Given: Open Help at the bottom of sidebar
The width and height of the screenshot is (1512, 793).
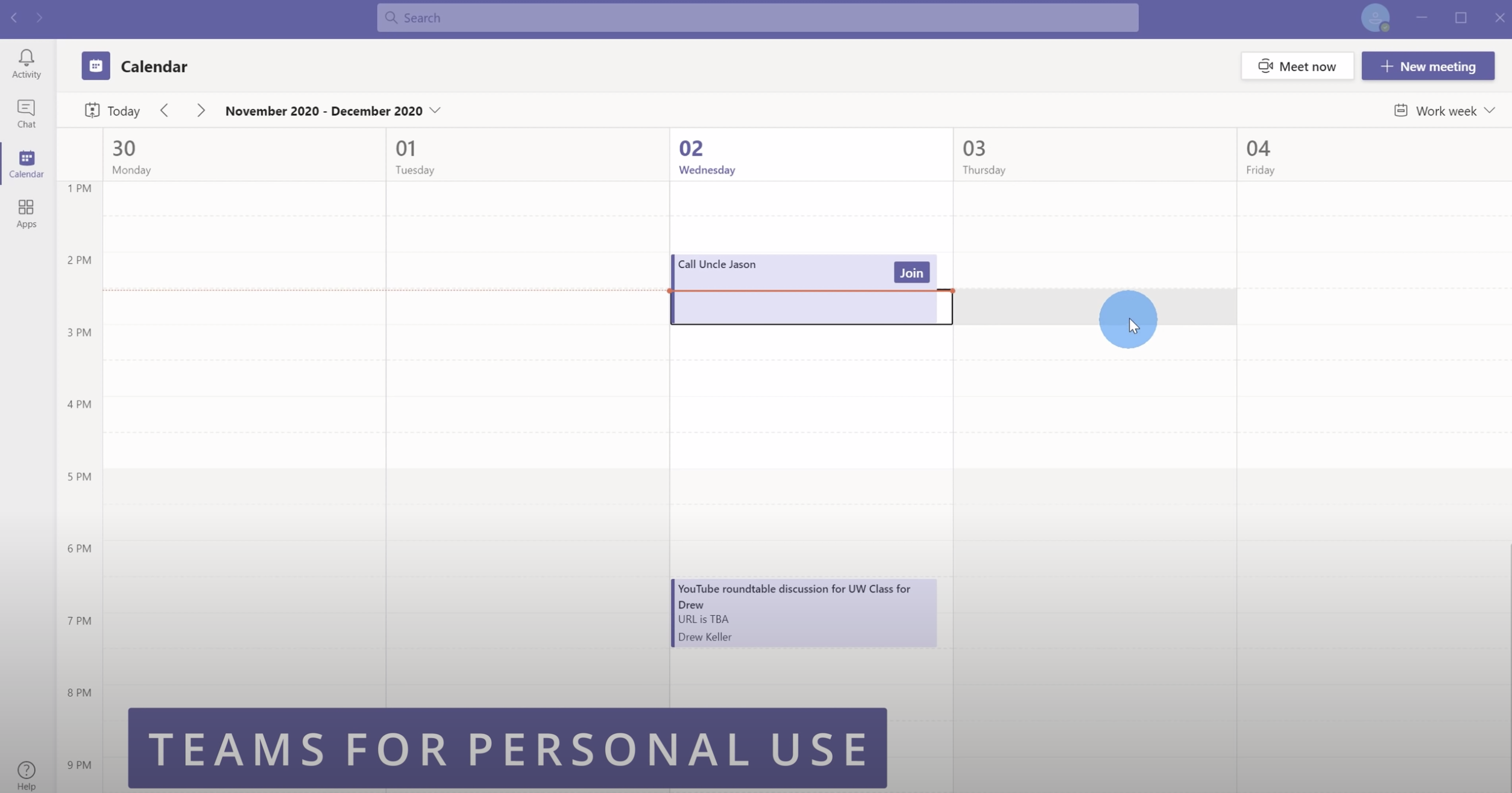Looking at the screenshot, I should point(26,773).
